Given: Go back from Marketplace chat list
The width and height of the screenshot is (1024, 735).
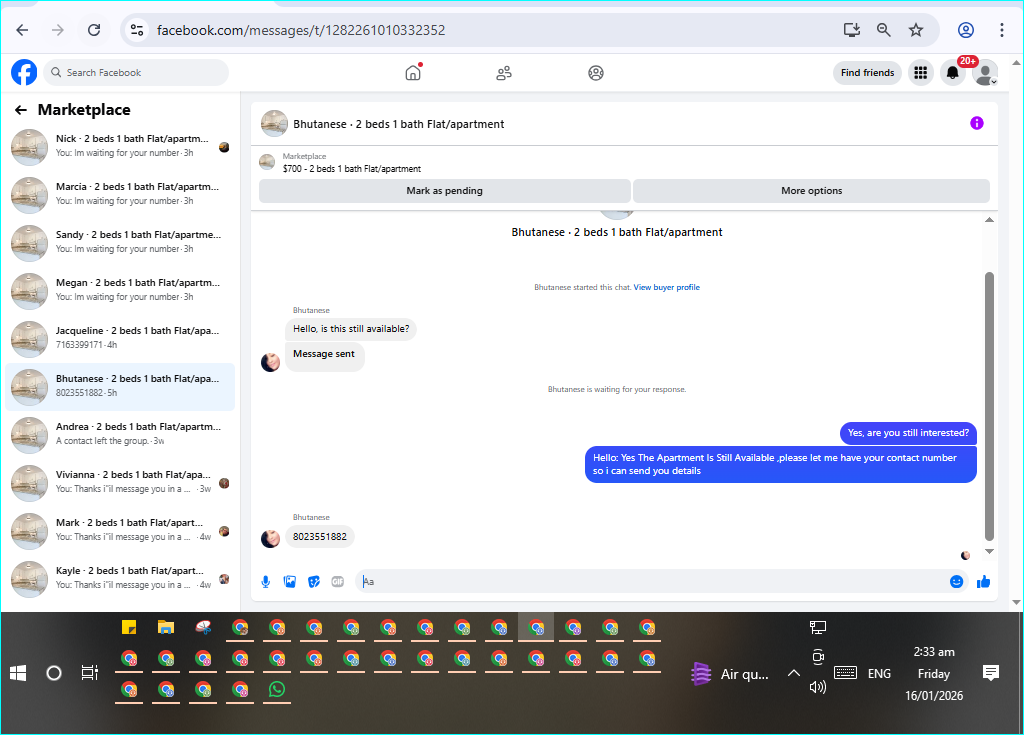Looking at the screenshot, I should click(21, 110).
